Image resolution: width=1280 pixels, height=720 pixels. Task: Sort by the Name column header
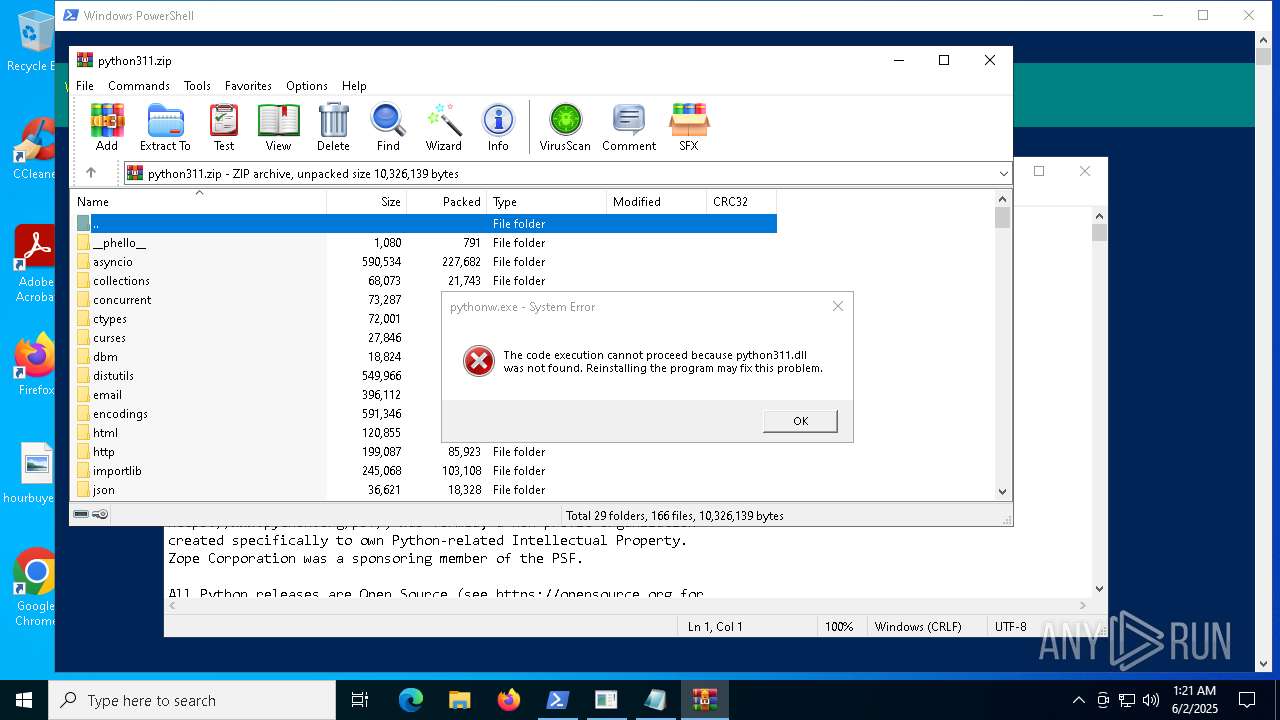coord(200,202)
